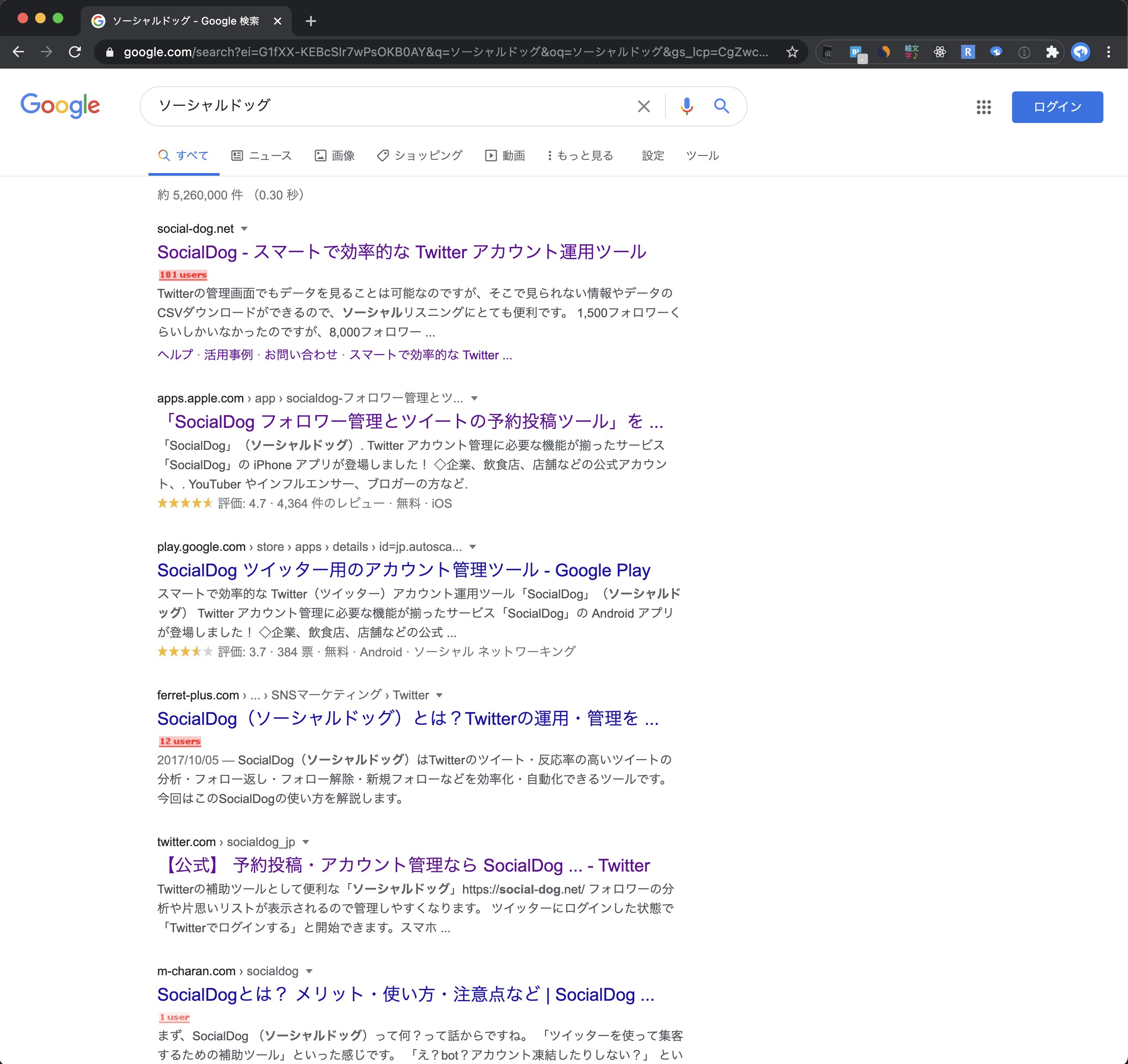Image resolution: width=1128 pixels, height=1064 pixels.
Task: Switch to the 画像 tab
Action: click(x=335, y=156)
